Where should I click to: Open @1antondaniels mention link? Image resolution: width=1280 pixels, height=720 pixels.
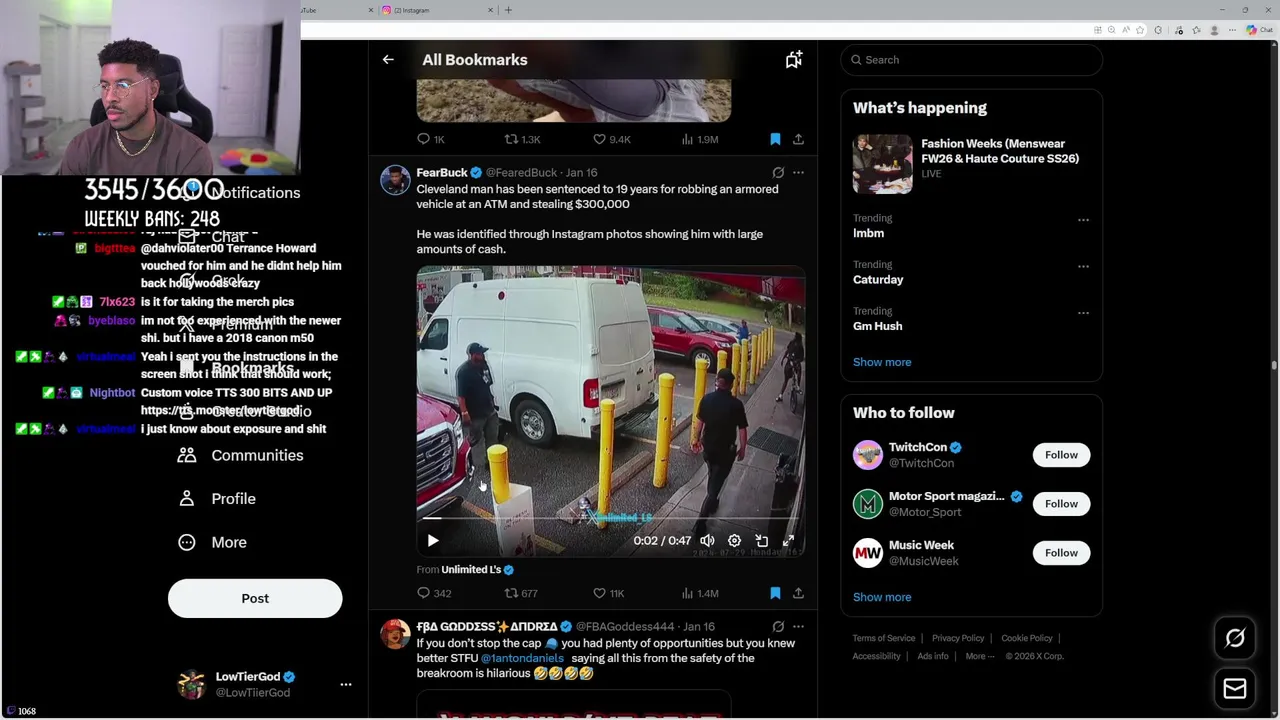point(522,658)
